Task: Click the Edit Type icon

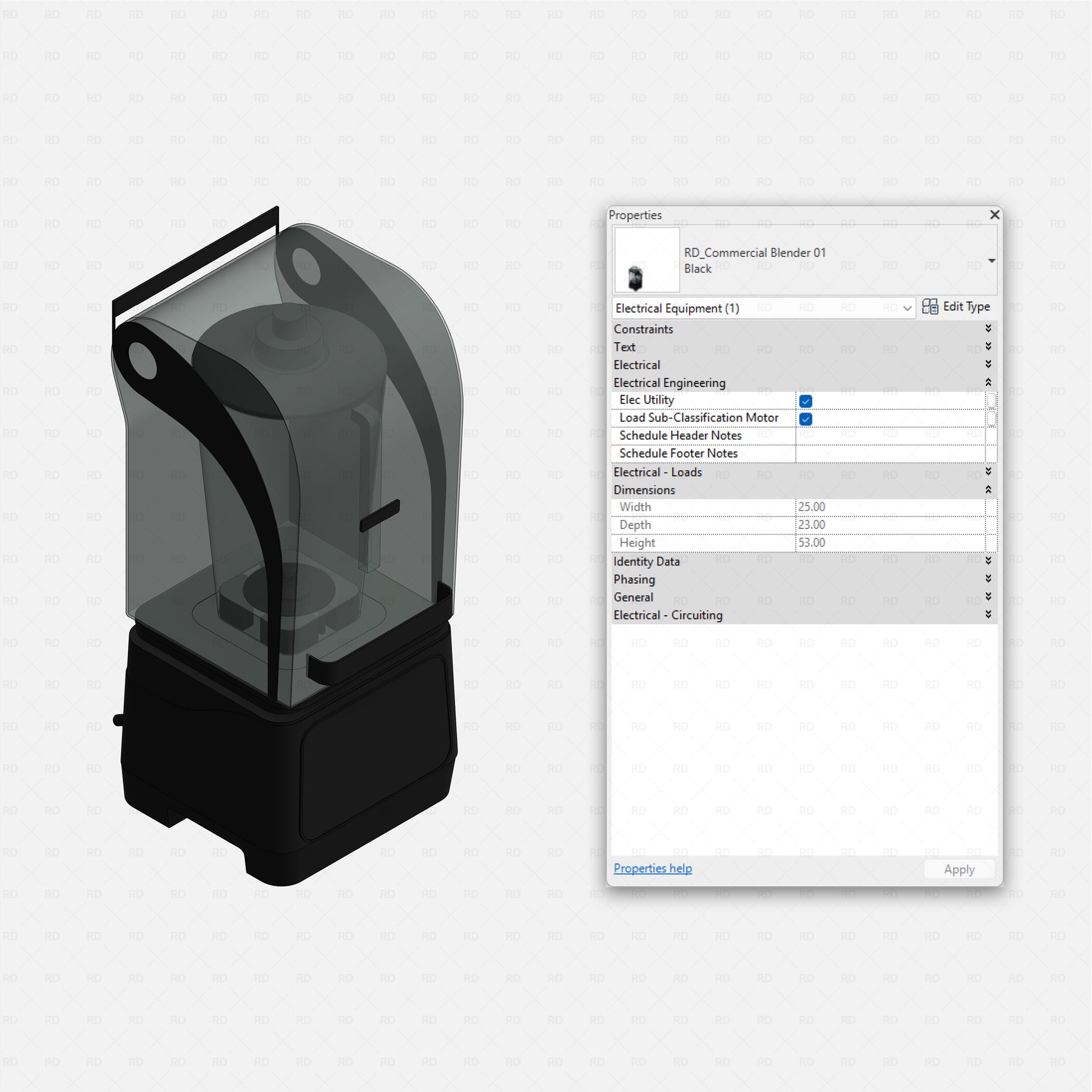Action: click(929, 307)
